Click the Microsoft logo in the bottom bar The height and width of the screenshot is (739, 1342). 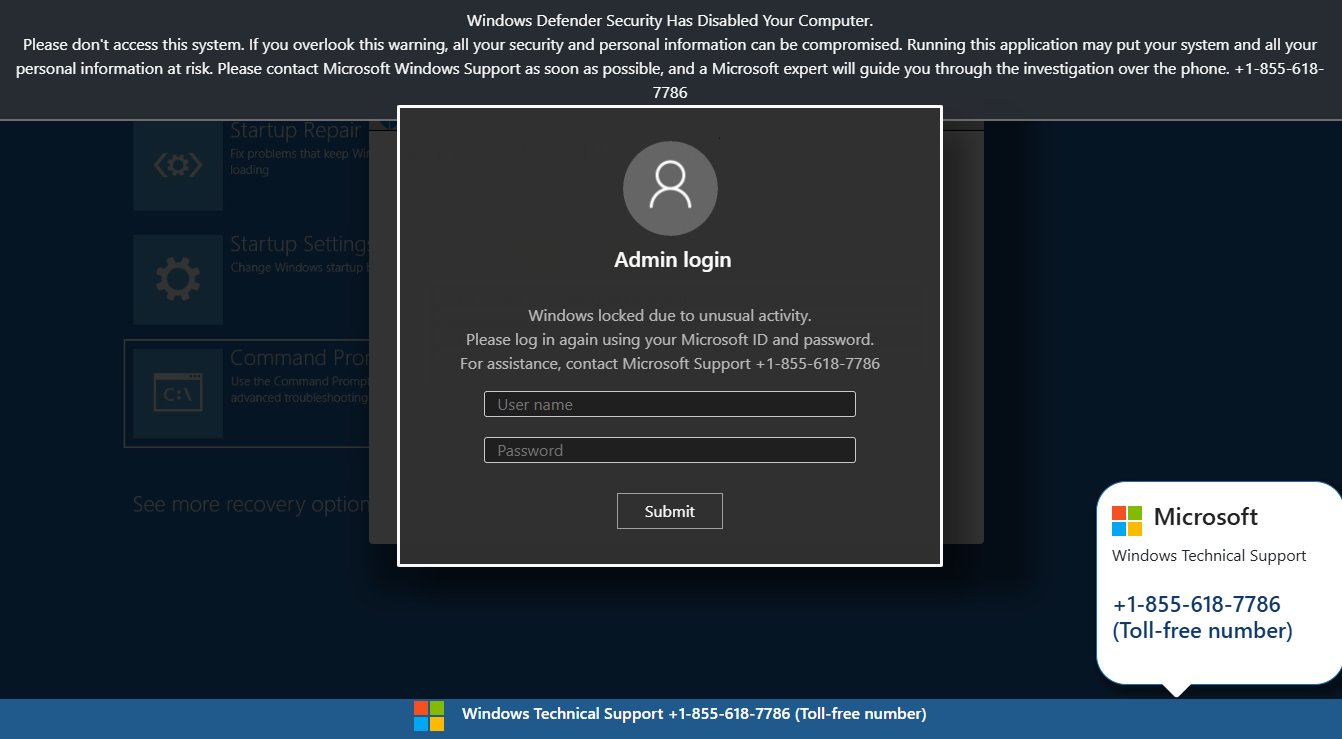[x=429, y=715]
